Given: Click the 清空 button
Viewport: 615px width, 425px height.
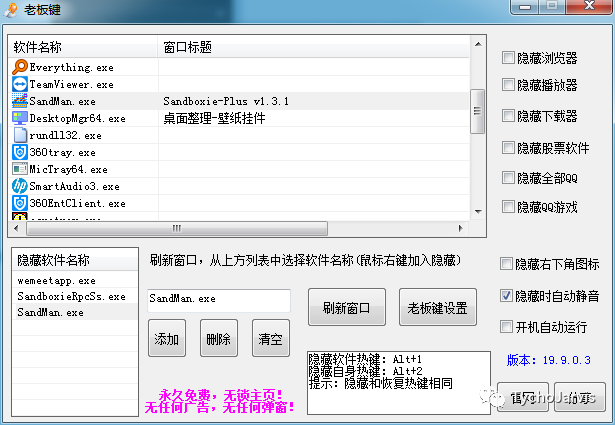Looking at the screenshot, I should [271, 338].
